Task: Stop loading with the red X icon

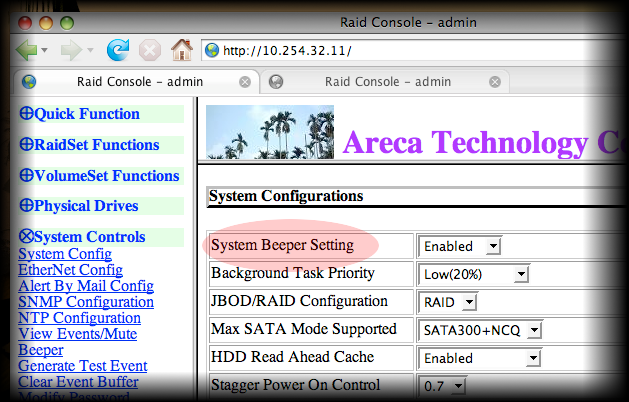Action: 150,51
